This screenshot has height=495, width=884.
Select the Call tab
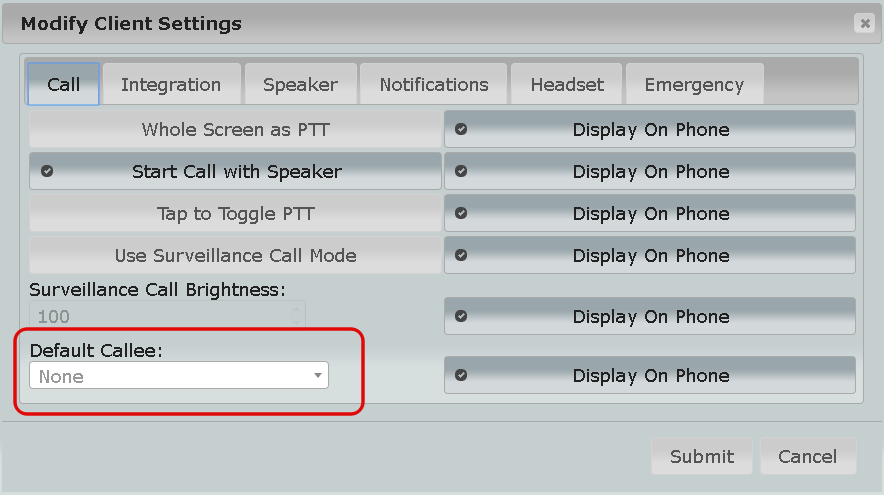(x=63, y=85)
